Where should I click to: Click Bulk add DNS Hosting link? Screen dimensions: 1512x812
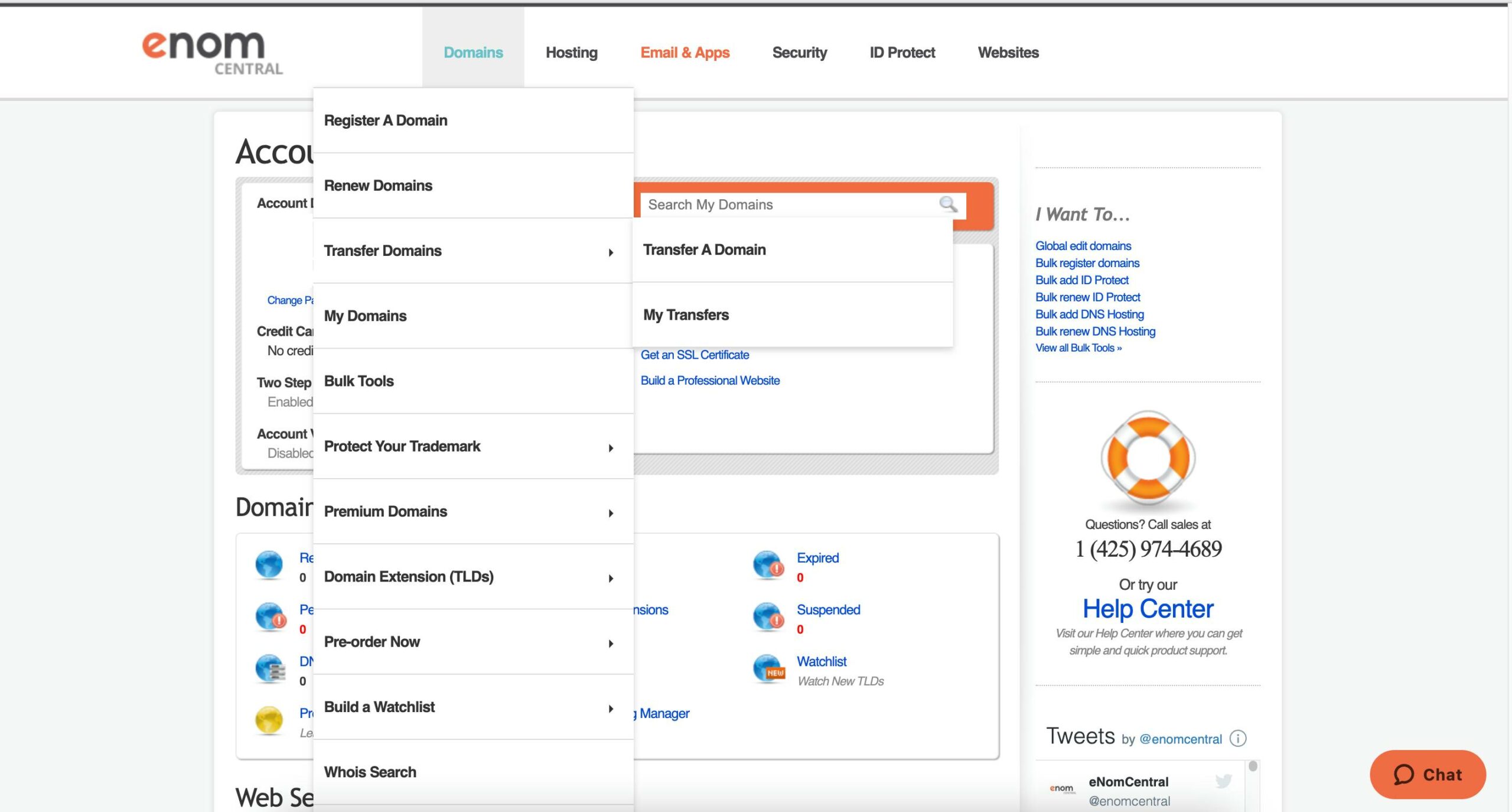[1090, 314]
